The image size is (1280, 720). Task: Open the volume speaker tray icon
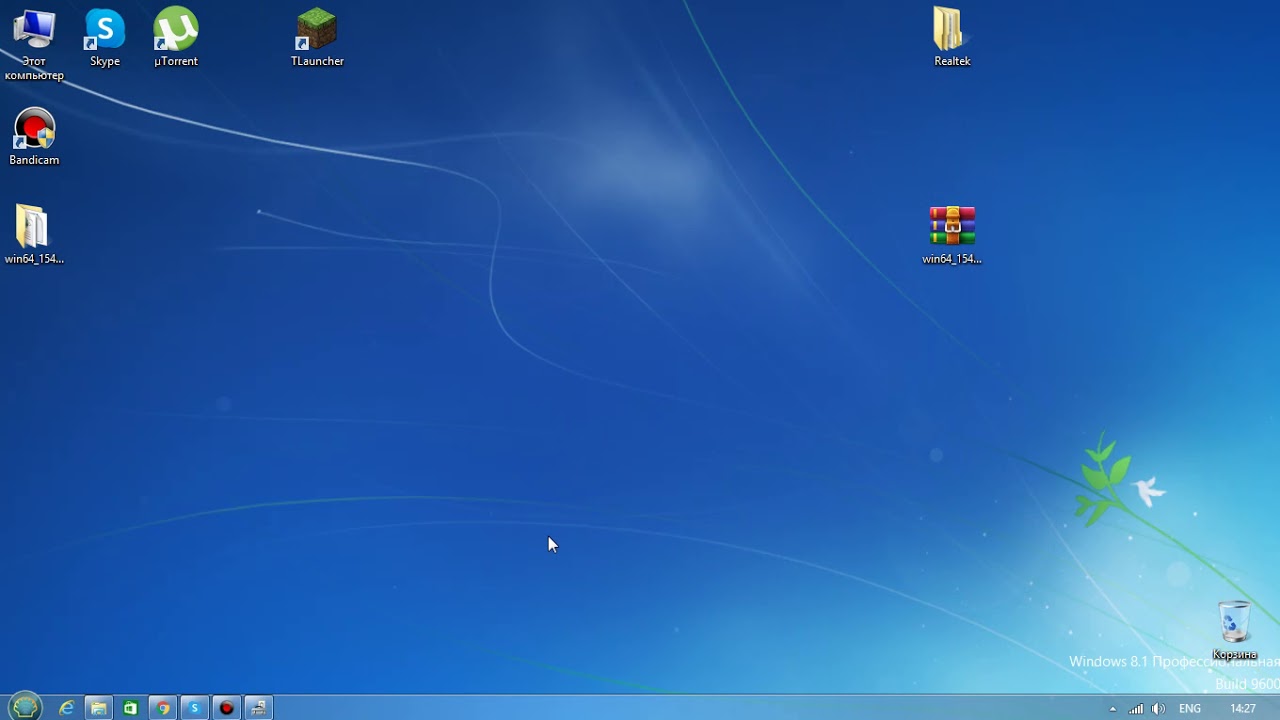[x=1158, y=709]
